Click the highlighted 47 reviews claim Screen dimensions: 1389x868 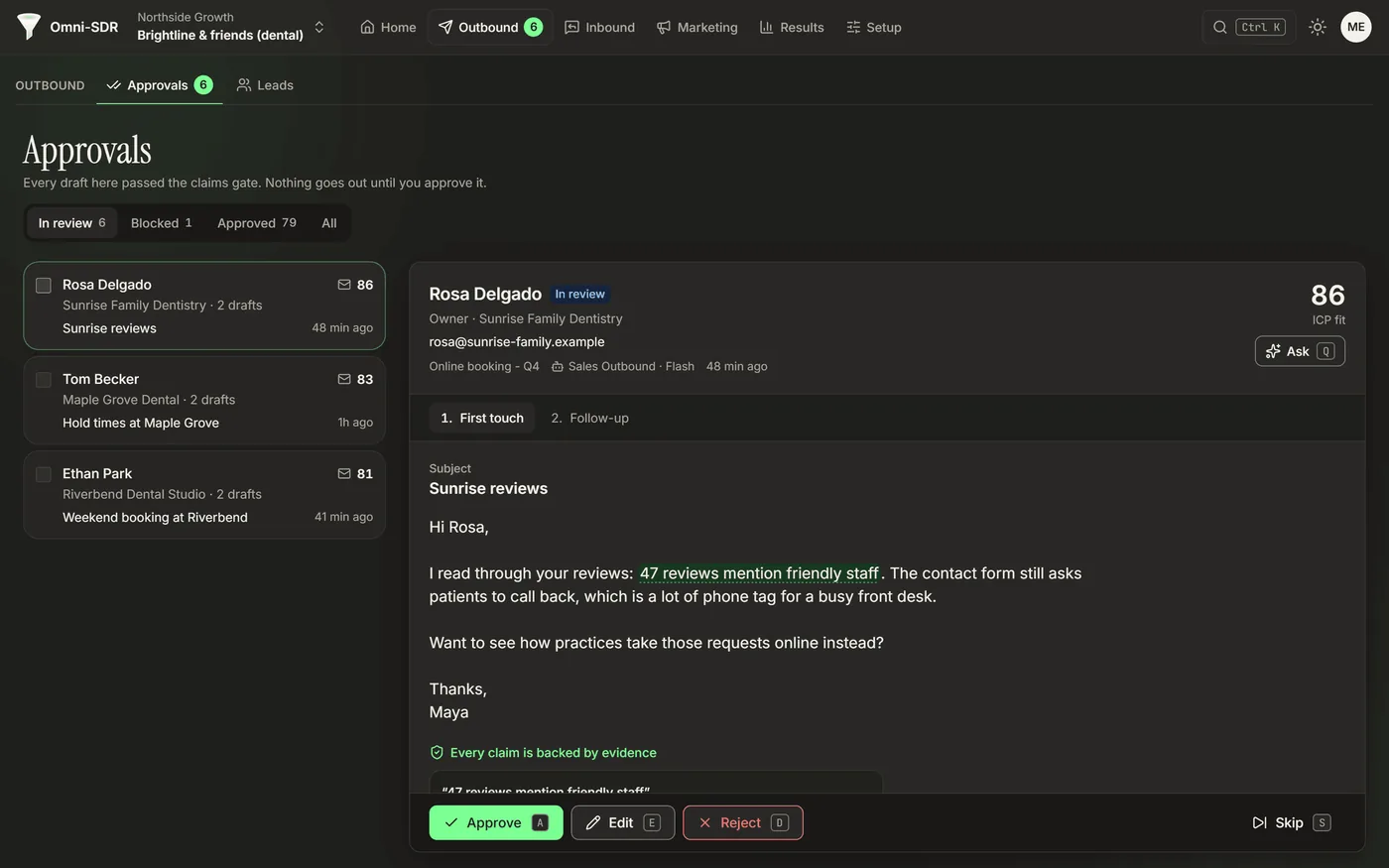(x=759, y=573)
